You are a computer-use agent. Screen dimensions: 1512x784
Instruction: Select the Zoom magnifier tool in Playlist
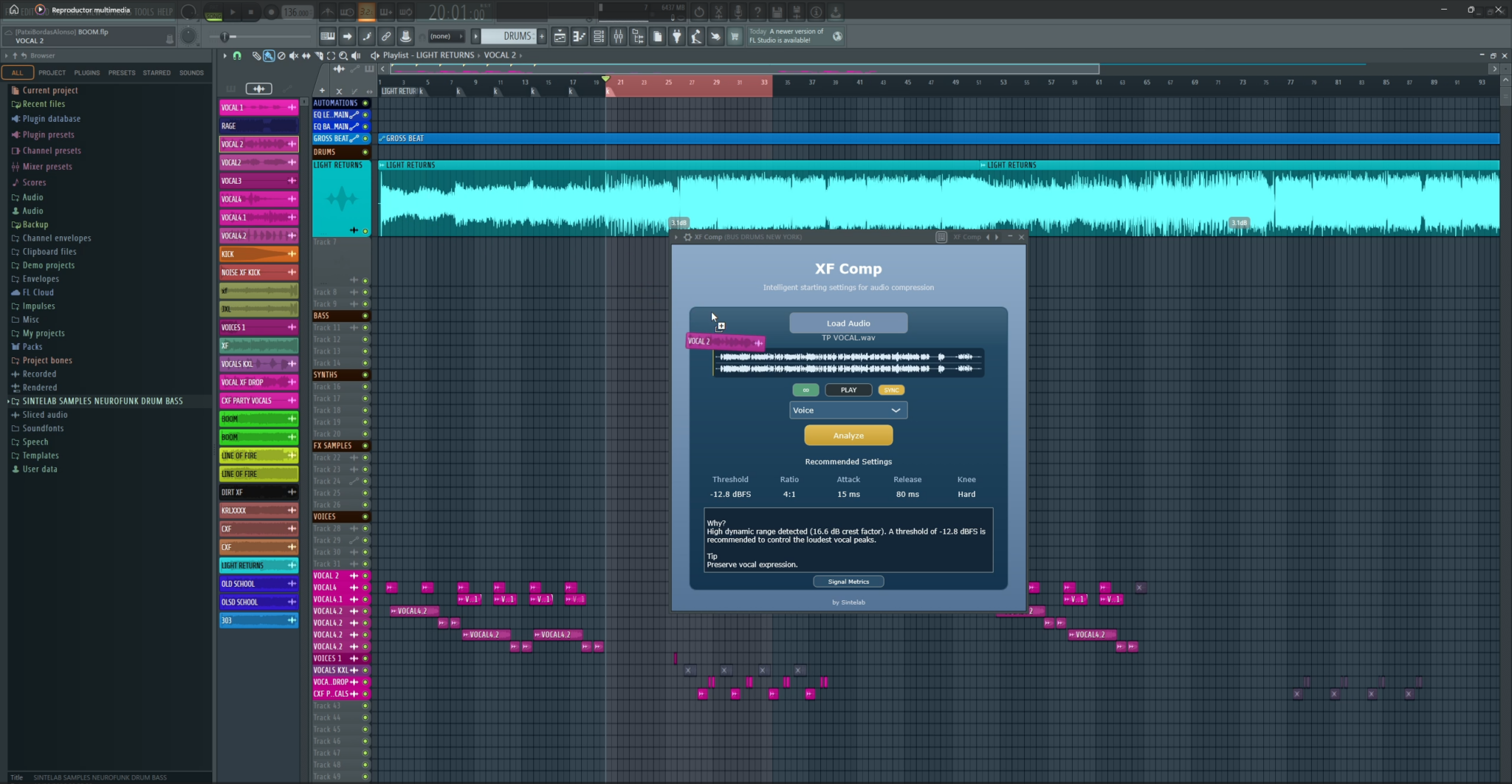343,55
